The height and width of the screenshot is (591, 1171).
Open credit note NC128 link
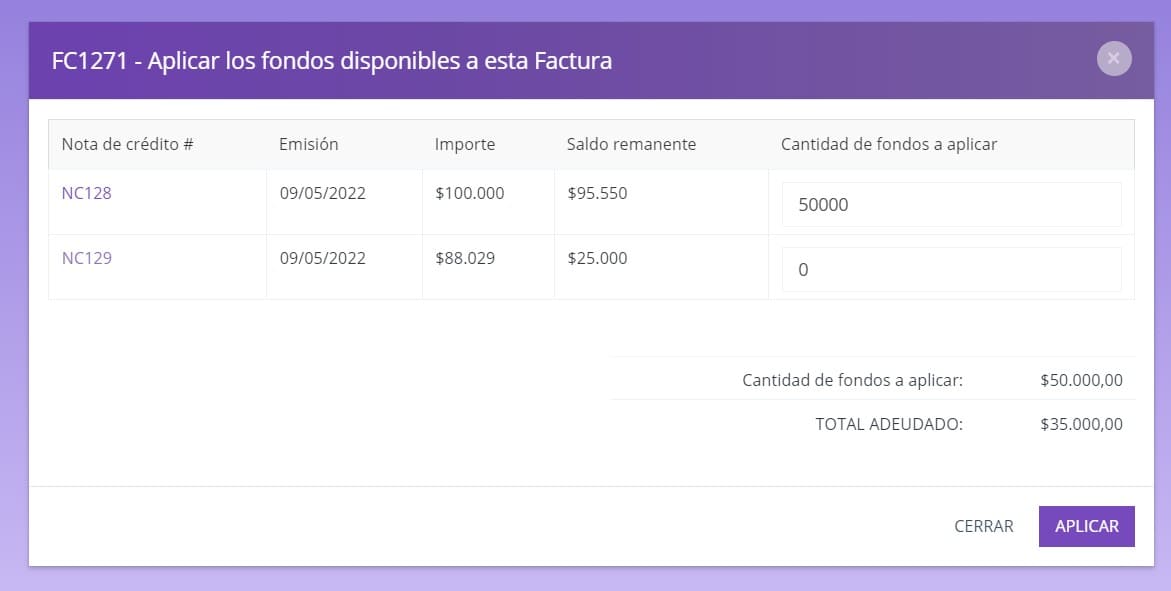pos(87,193)
